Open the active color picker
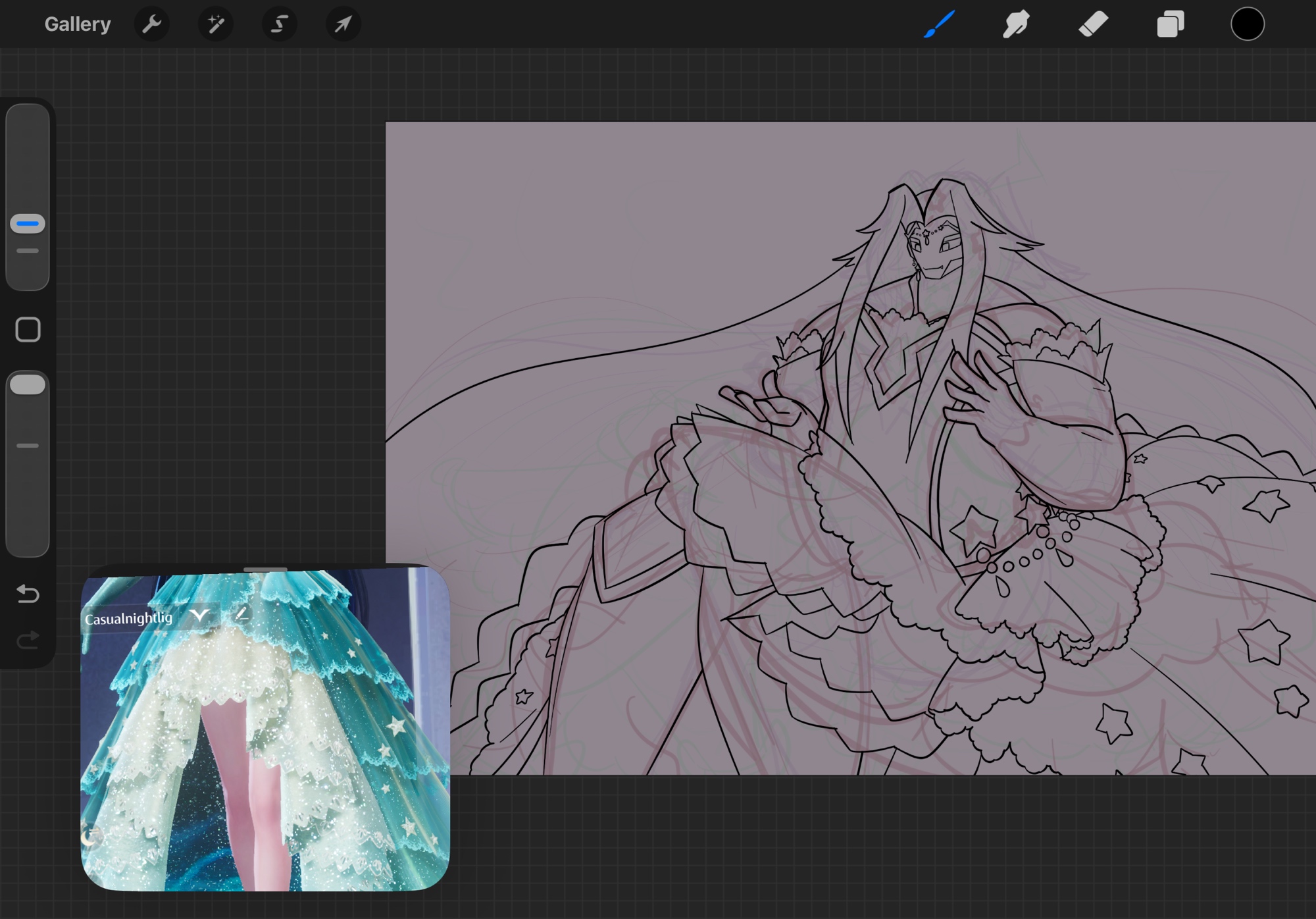 click(1247, 24)
